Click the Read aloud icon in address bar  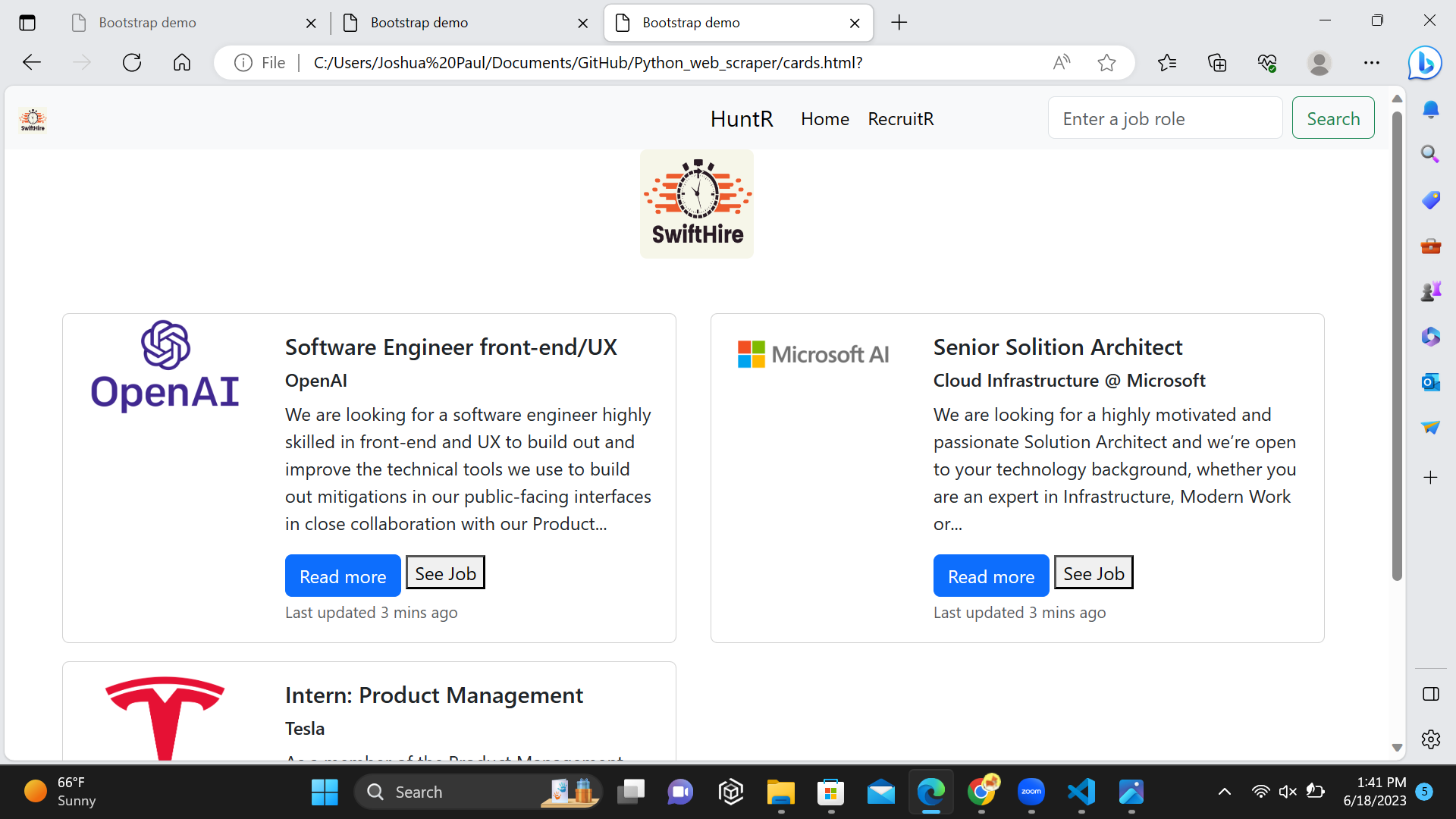click(1061, 63)
